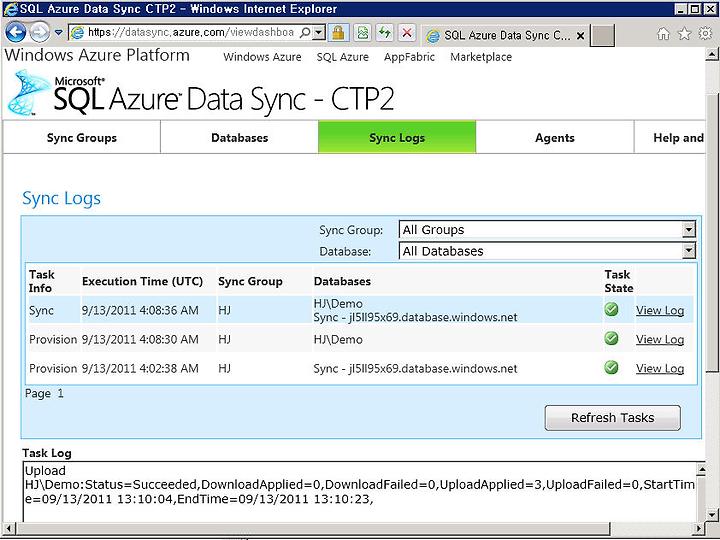The image size is (720, 540).
Task: Click the red X stop loading icon
Action: pyautogui.click(x=407, y=33)
